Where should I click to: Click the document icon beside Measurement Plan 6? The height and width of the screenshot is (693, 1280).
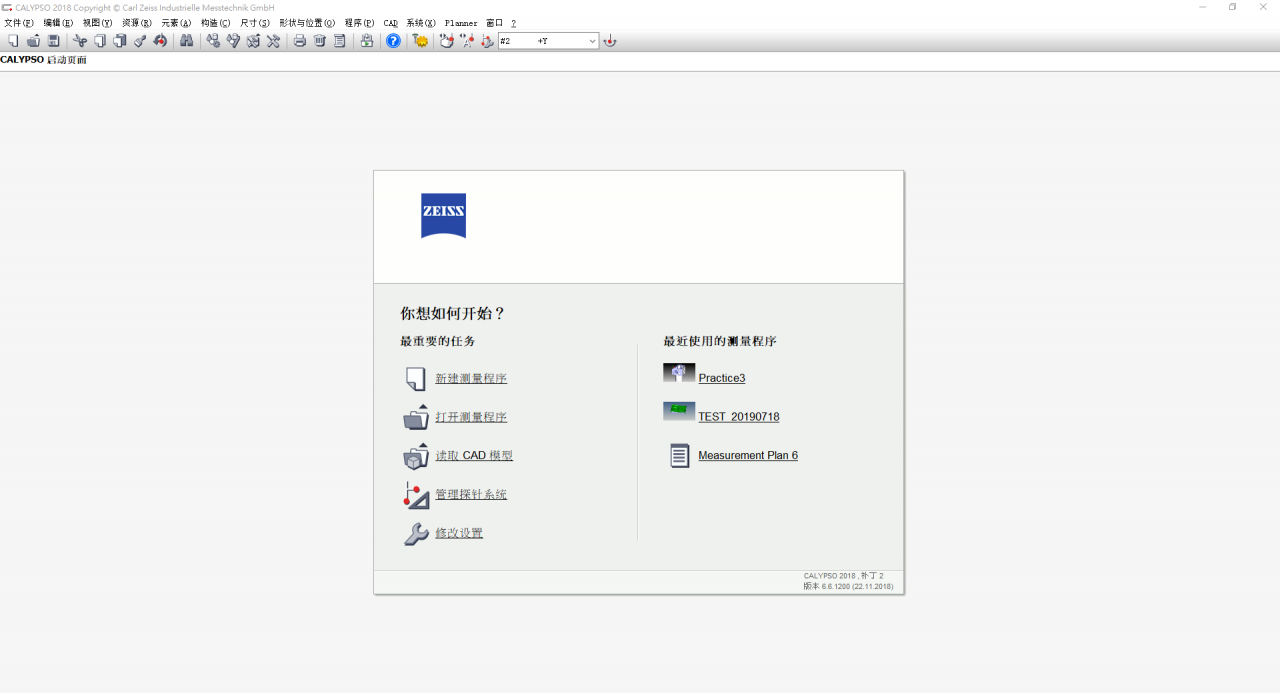click(x=680, y=456)
